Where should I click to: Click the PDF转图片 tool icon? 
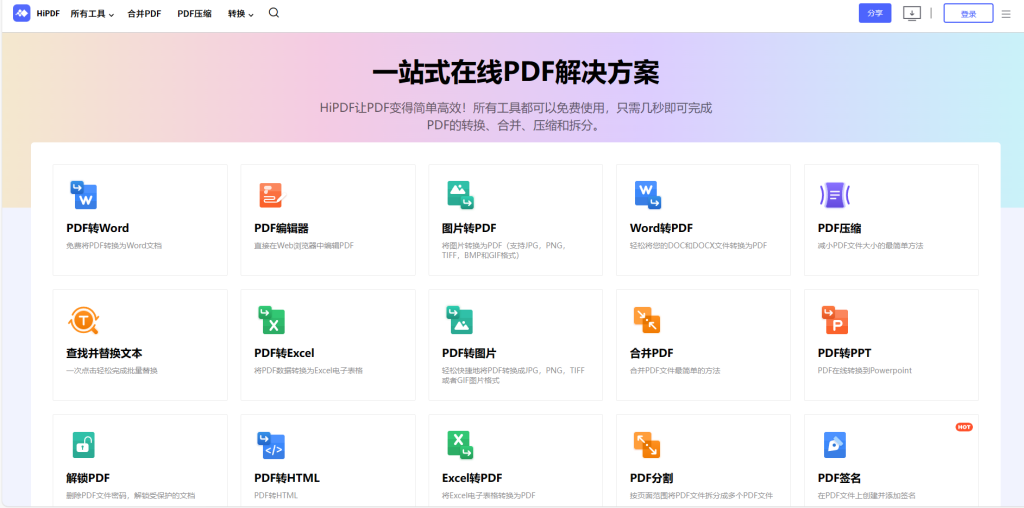coord(460,320)
